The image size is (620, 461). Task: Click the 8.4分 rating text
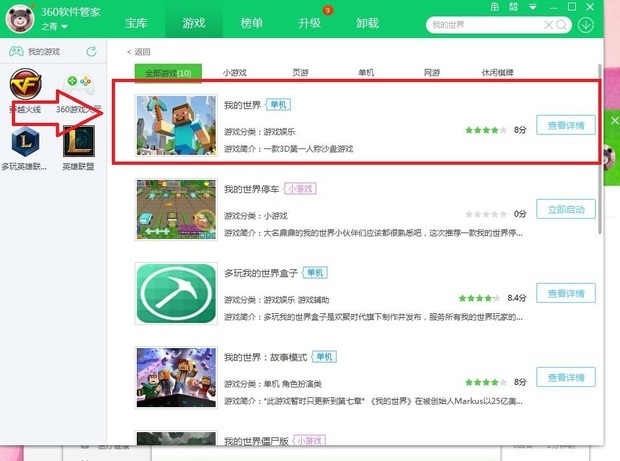(x=517, y=298)
